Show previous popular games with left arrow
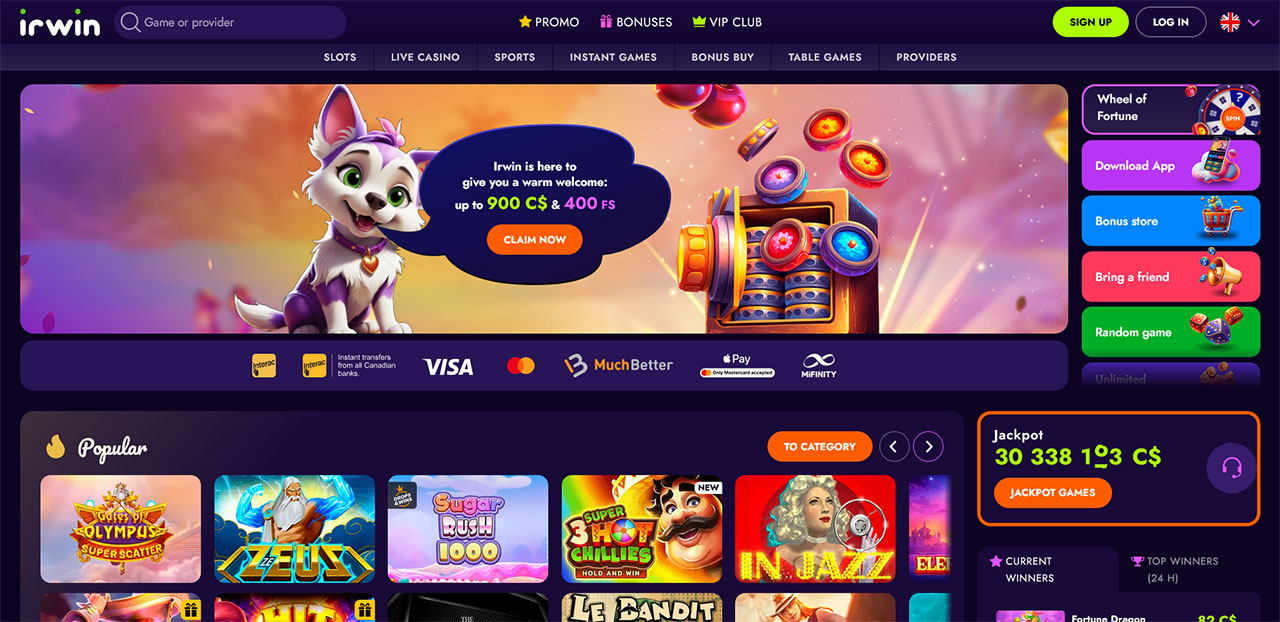The height and width of the screenshot is (622, 1280). coord(894,446)
